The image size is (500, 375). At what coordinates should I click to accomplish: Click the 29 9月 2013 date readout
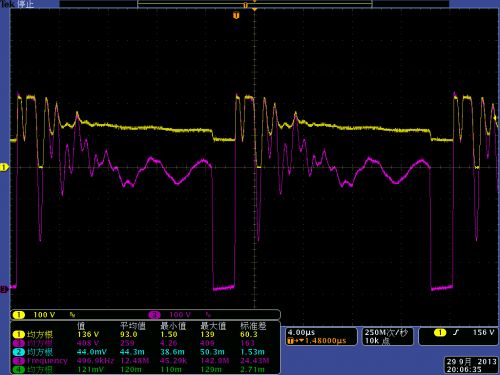(471, 362)
